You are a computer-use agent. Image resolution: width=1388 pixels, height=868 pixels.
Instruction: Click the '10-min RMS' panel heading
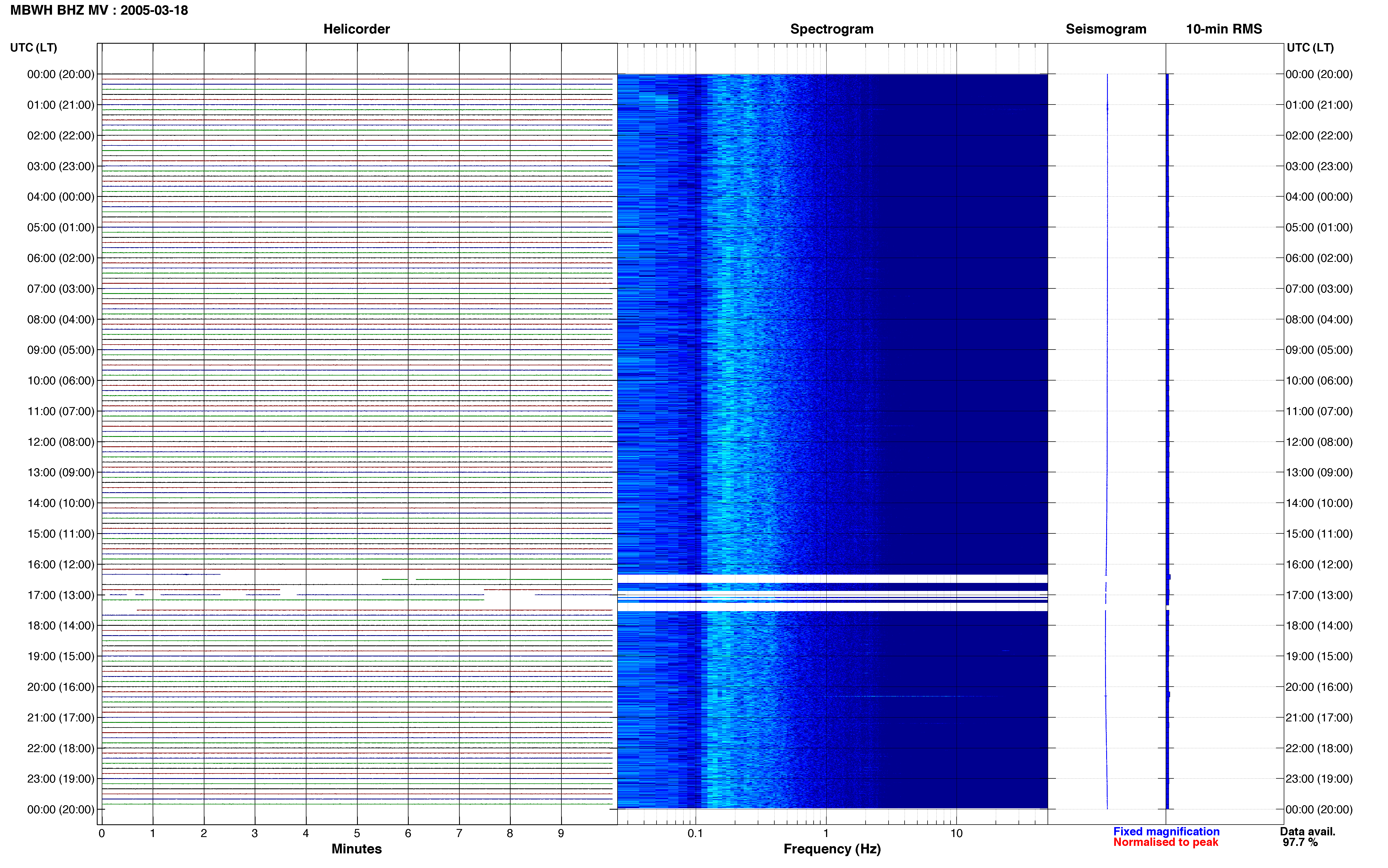(x=1224, y=29)
